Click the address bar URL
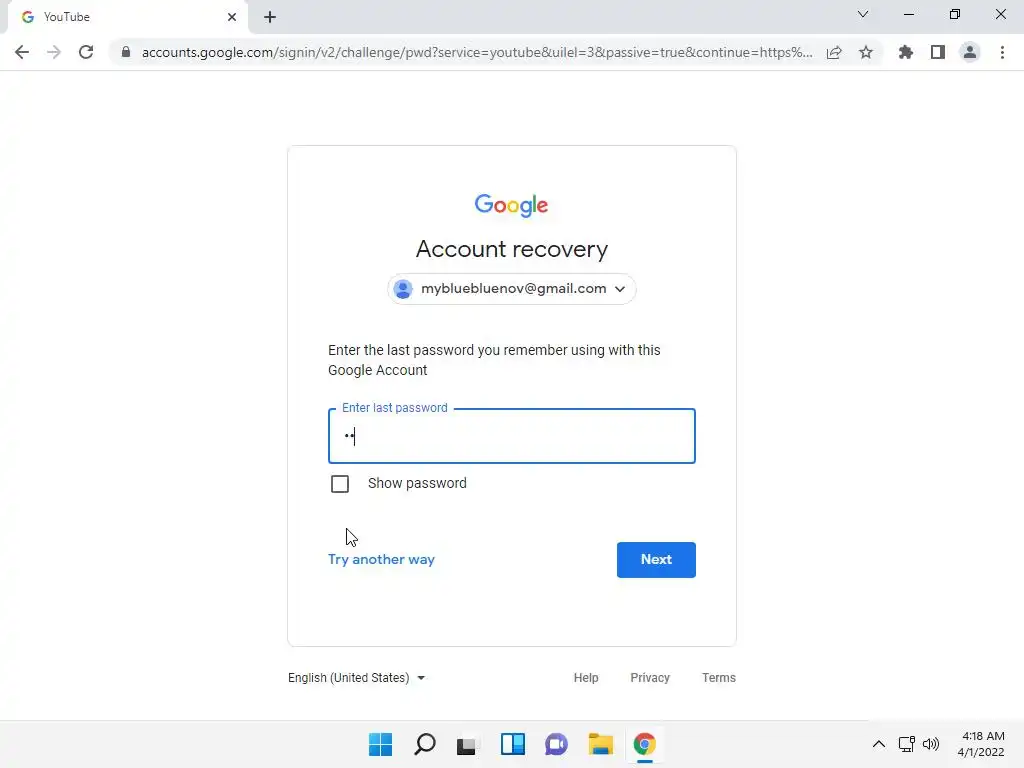Viewport: 1024px width, 768px height. 477,52
